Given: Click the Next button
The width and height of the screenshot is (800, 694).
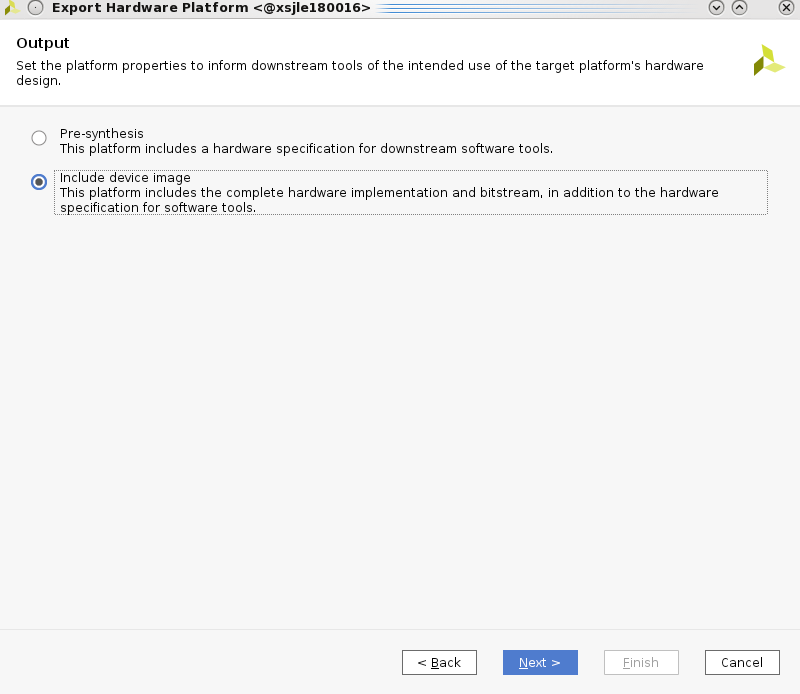Looking at the screenshot, I should pos(540,662).
